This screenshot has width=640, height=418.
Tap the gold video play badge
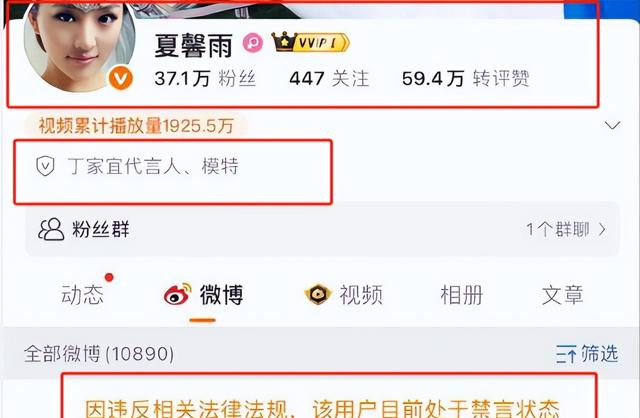point(318,294)
